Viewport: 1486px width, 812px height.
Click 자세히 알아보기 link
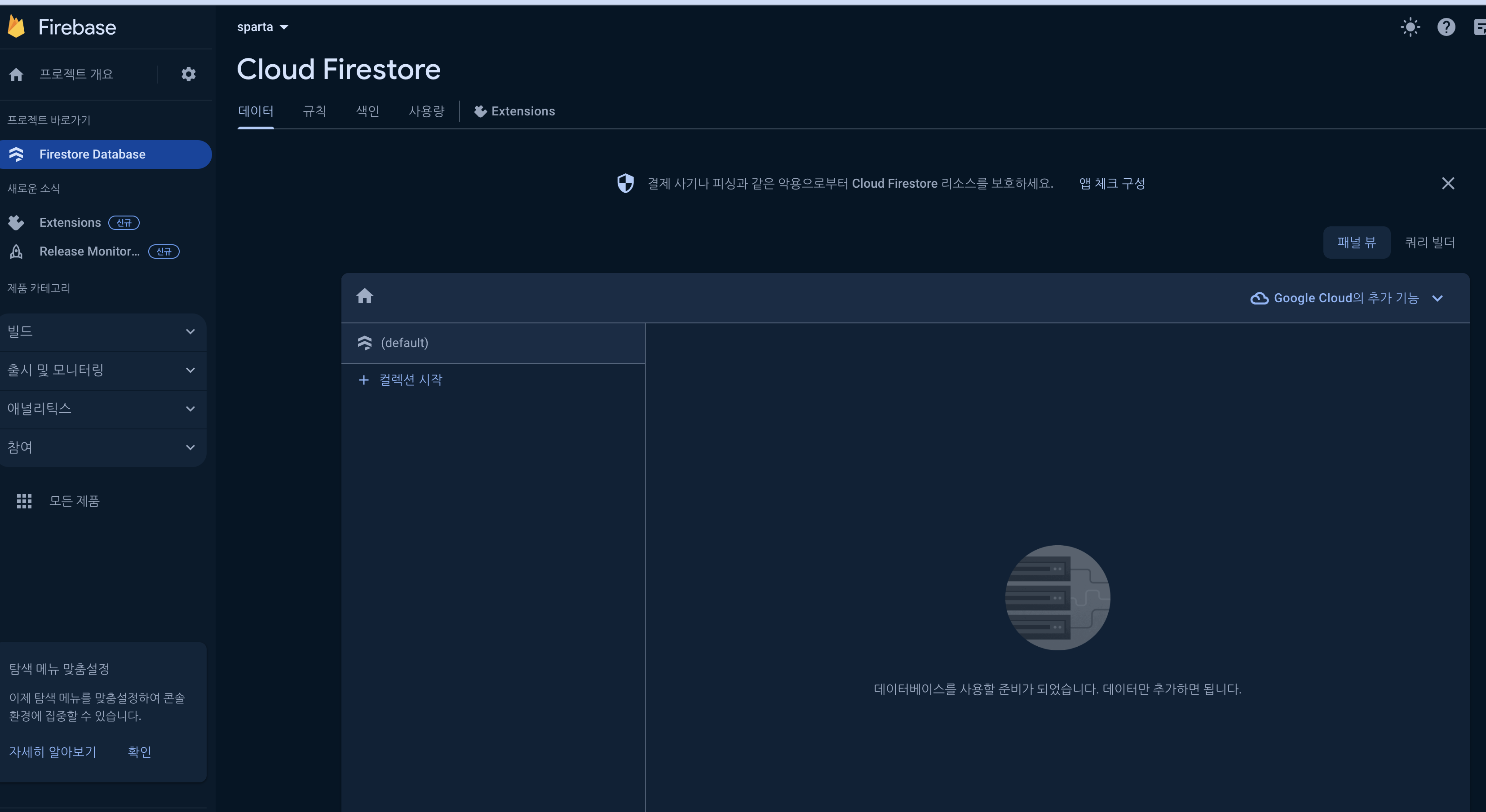53,752
